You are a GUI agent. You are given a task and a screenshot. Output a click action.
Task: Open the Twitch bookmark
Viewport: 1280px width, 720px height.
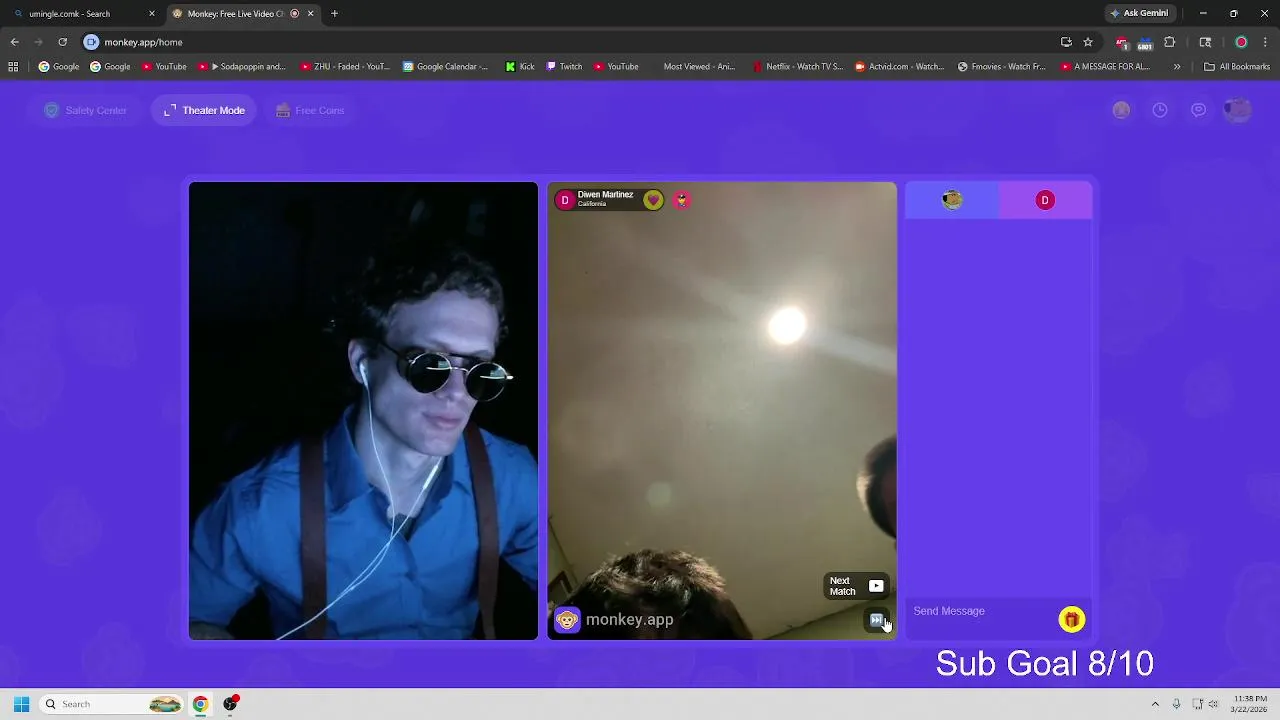point(564,67)
